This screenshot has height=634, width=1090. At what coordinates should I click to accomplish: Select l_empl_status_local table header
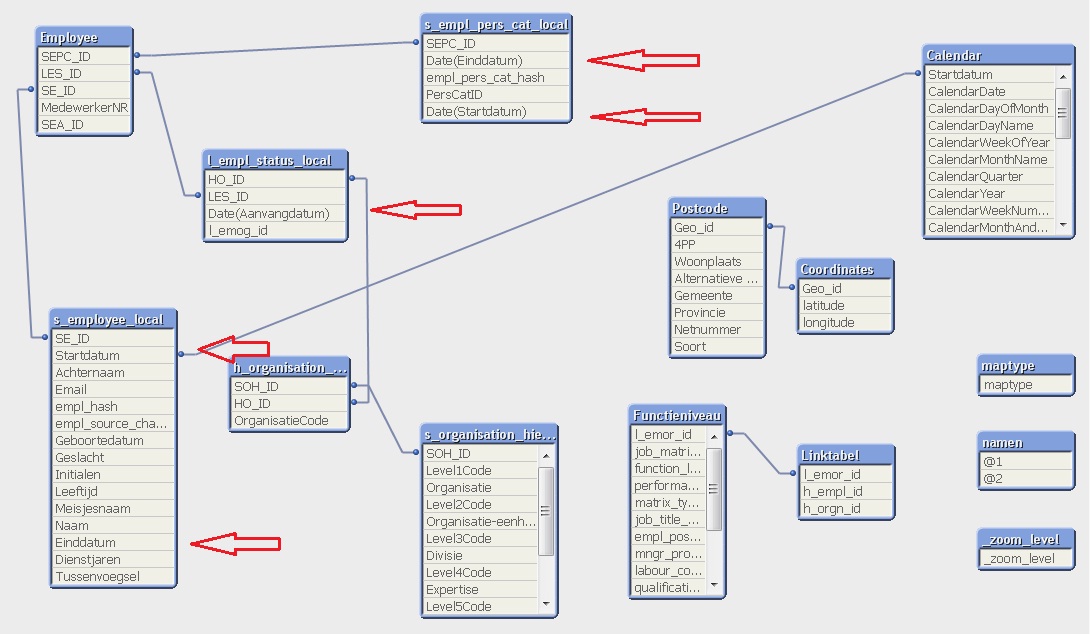(275, 161)
